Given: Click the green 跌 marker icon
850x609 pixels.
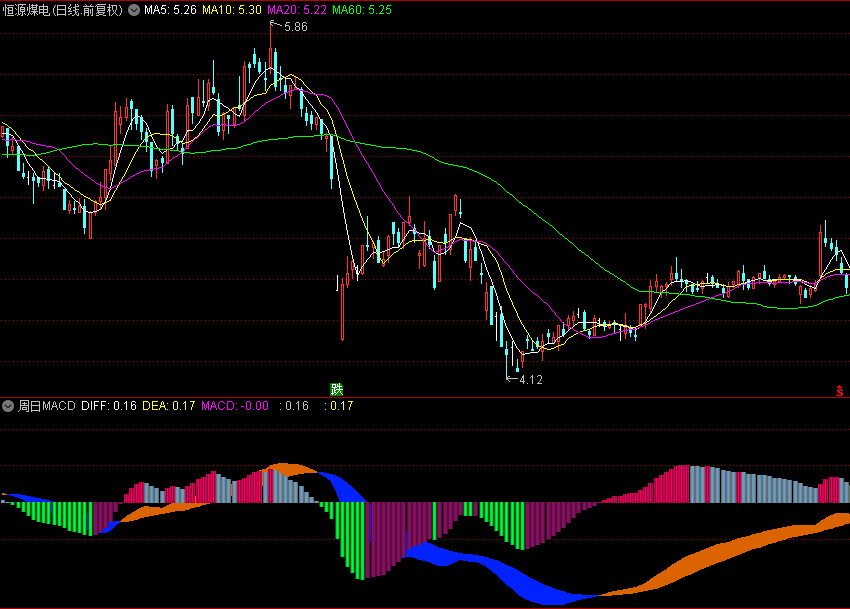Looking at the screenshot, I should click(337, 389).
